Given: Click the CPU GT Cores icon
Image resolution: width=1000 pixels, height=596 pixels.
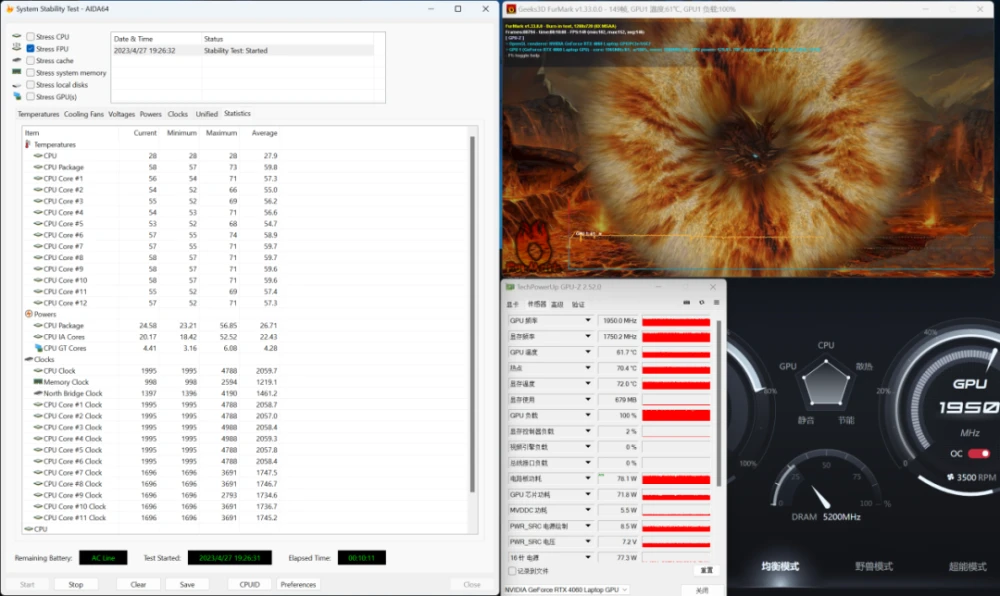Looking at the screenshot, I should tap(38, 348).
